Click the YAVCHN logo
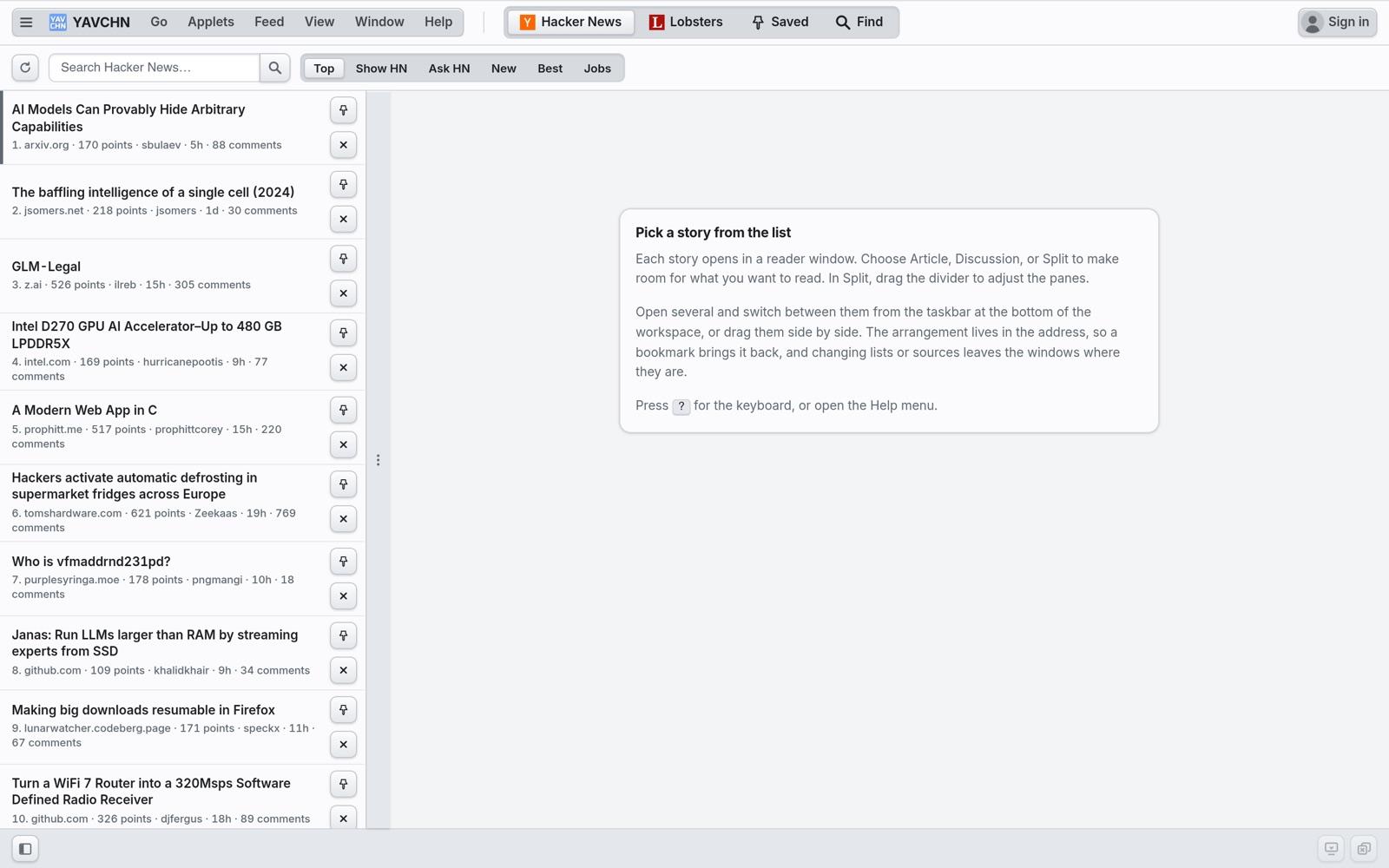This screenshot has height=868, width=1389. [90, 23]
